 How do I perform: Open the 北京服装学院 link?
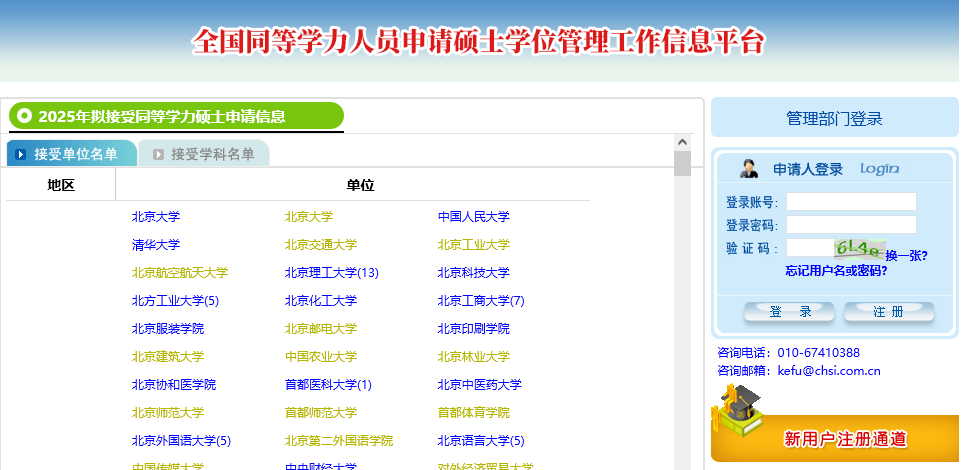(x=168, y=329)
